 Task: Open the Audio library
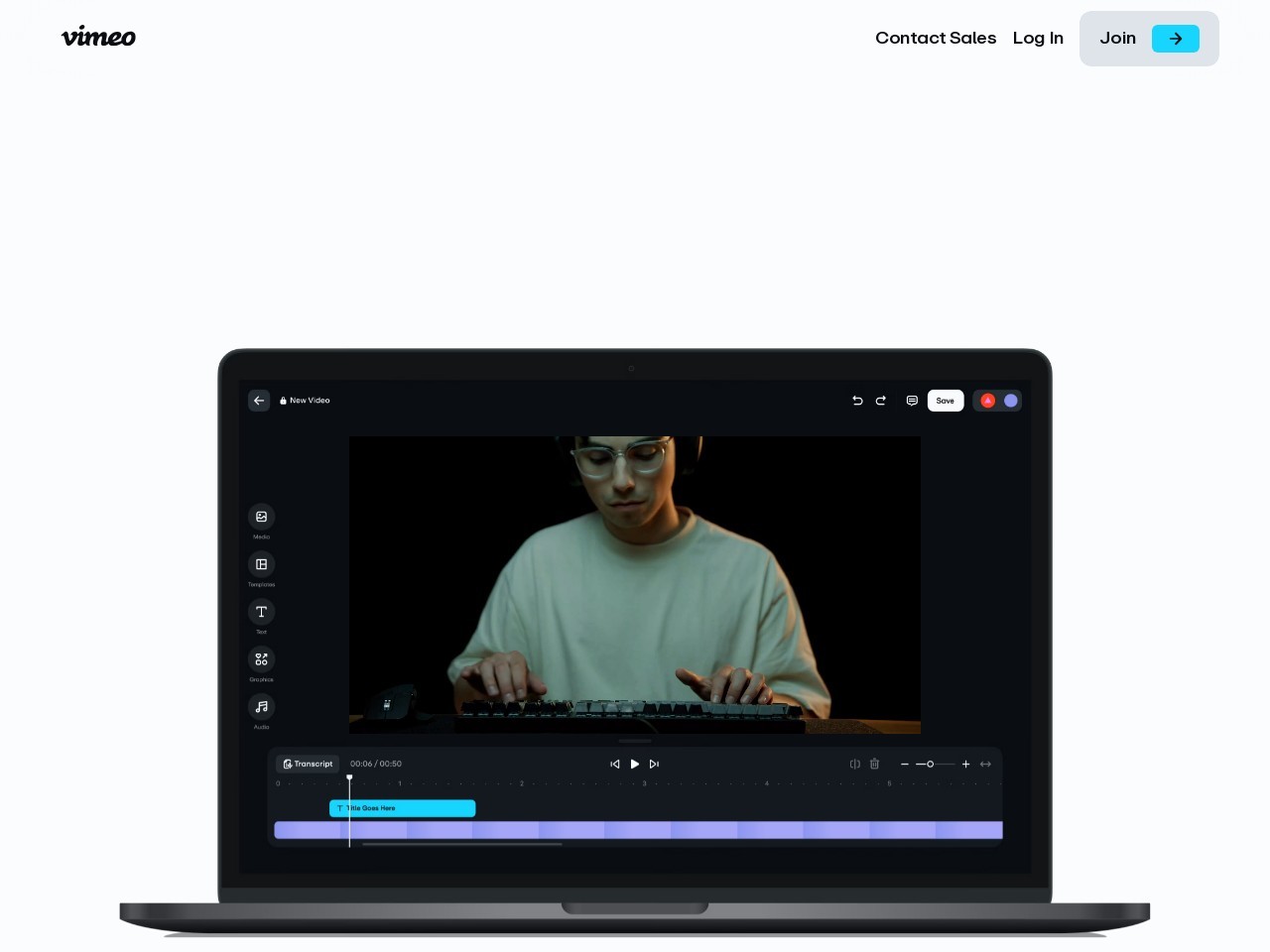[x=261, y=707]
